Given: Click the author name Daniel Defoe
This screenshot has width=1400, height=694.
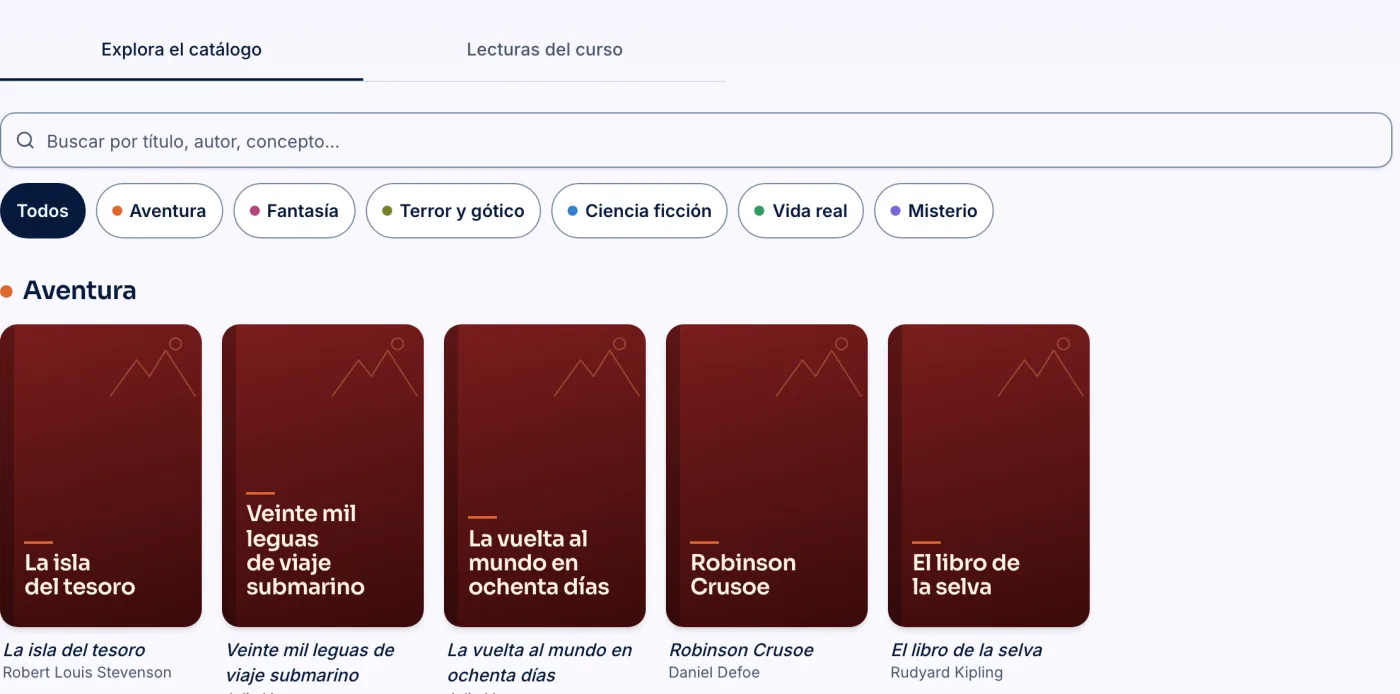Looking at the screenshot, I should 716,673.
